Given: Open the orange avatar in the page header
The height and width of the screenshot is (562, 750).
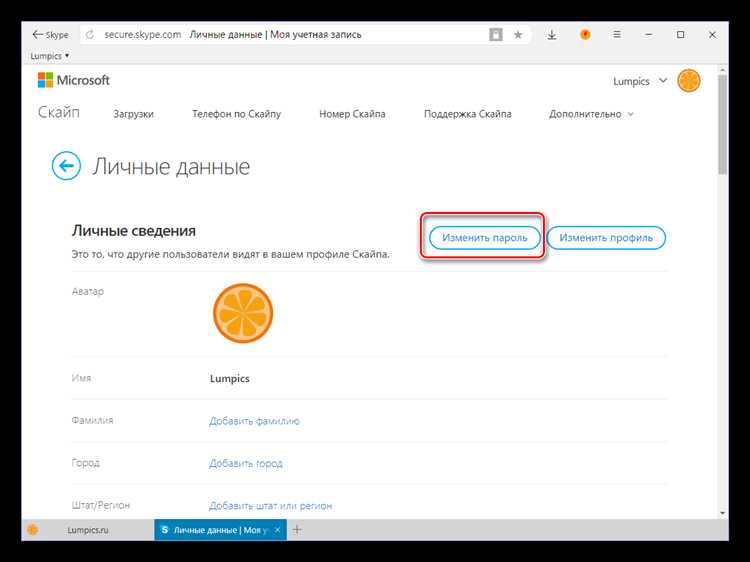Looking at the screenshot, I should coord(689,81).
